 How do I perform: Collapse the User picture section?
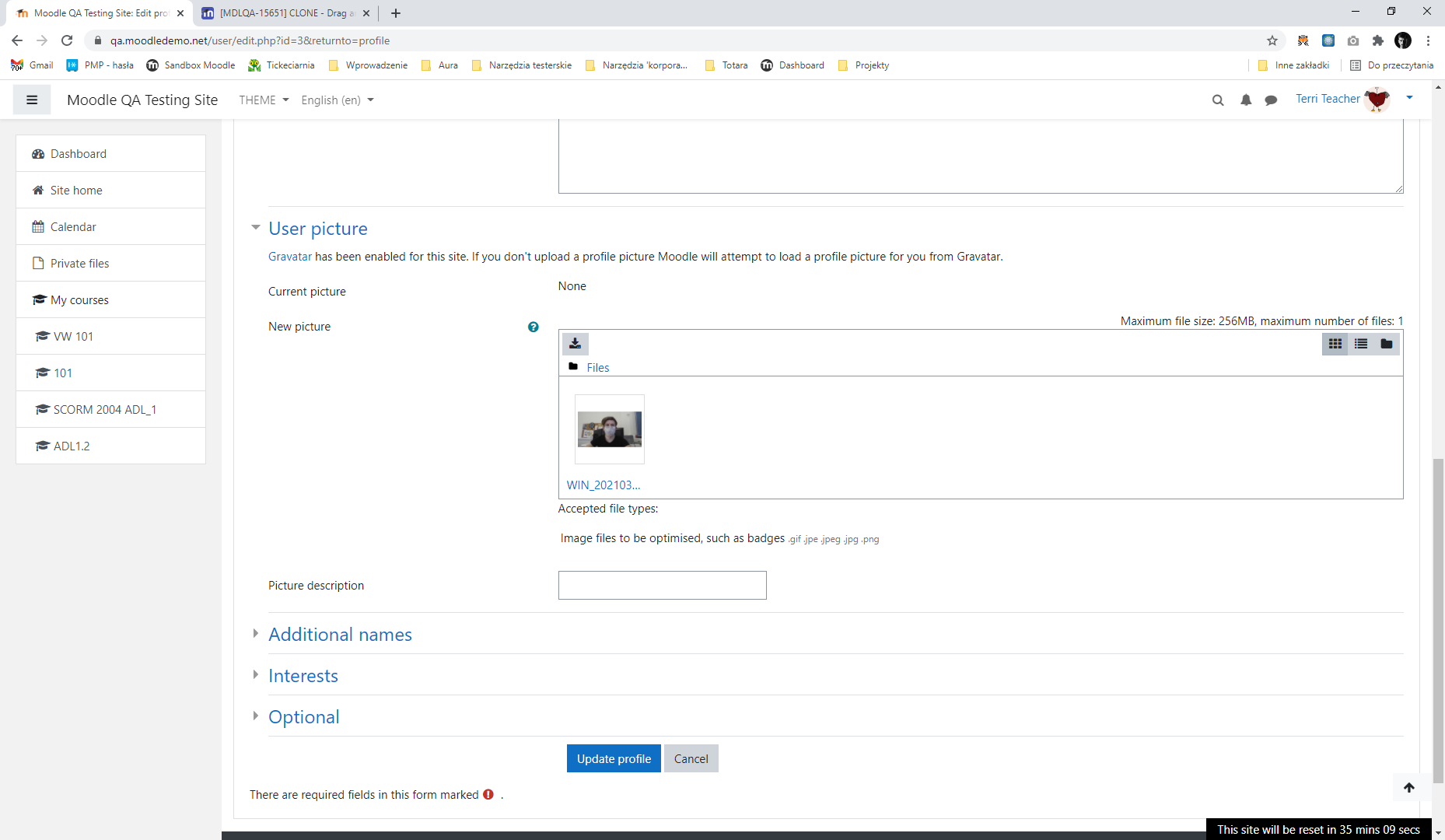(x=318, y=229)
